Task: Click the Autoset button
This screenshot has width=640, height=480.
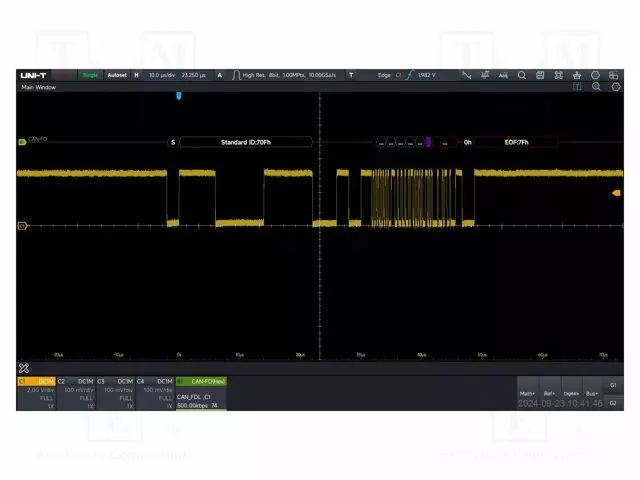Action: point(117,75)
